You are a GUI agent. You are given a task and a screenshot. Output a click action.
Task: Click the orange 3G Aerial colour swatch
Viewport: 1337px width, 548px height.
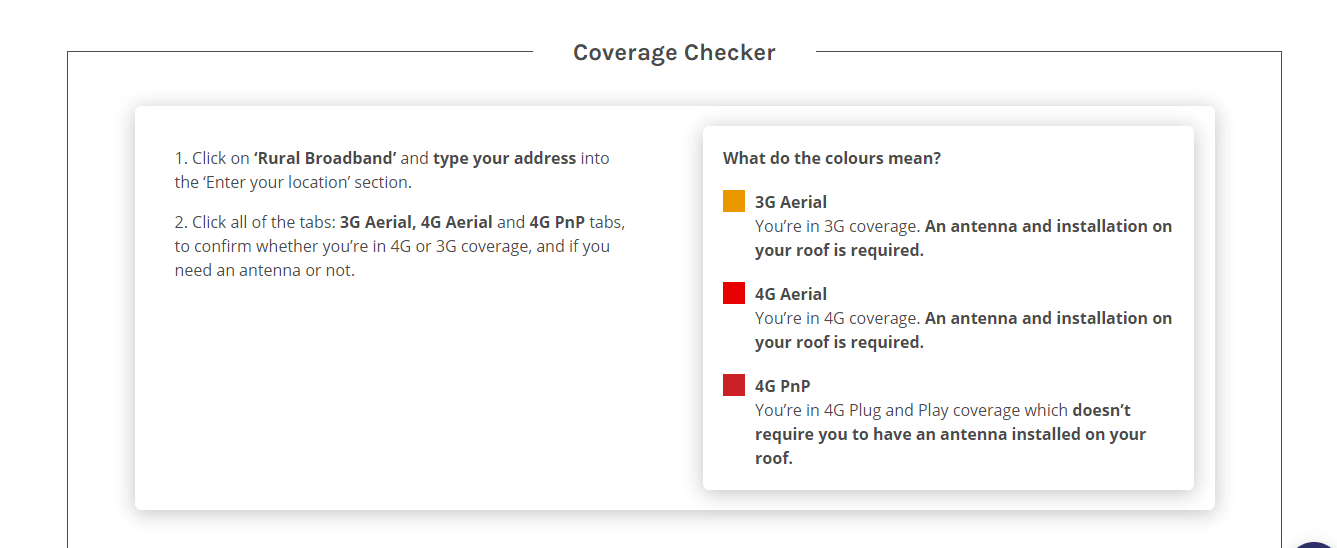(x=734, y=201)
